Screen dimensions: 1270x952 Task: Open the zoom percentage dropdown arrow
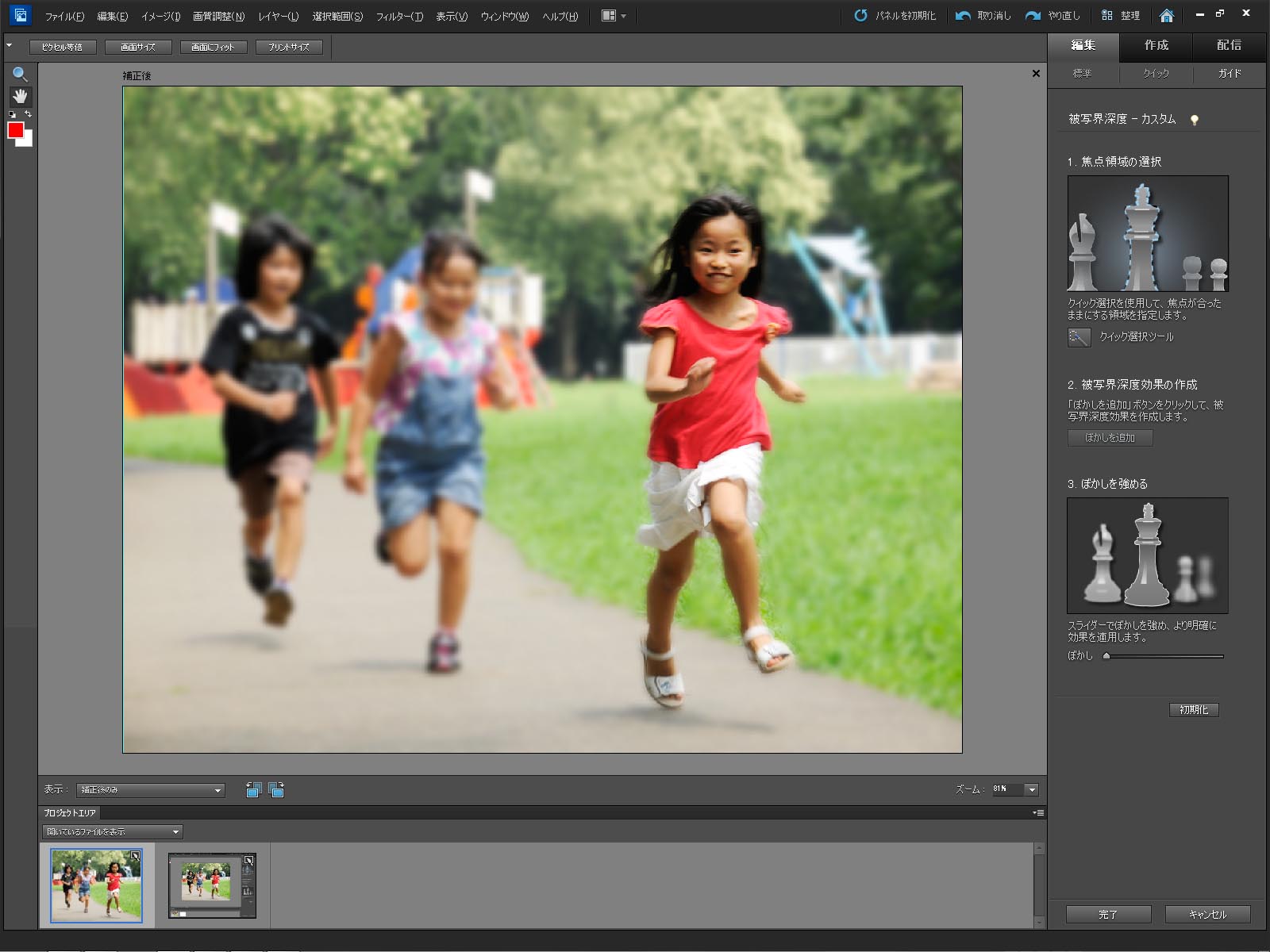click(x=1032, y=789)
